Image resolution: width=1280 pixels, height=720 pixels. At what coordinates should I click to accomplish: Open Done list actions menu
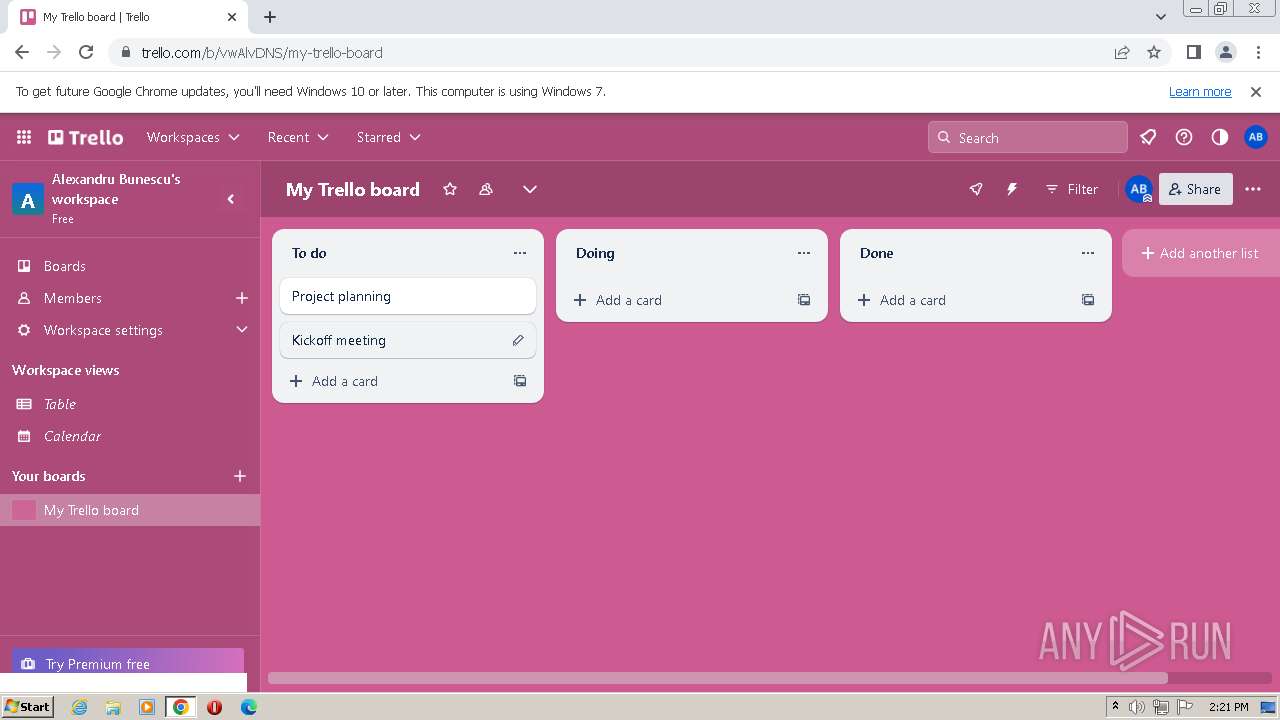[x=1088, y=253]
